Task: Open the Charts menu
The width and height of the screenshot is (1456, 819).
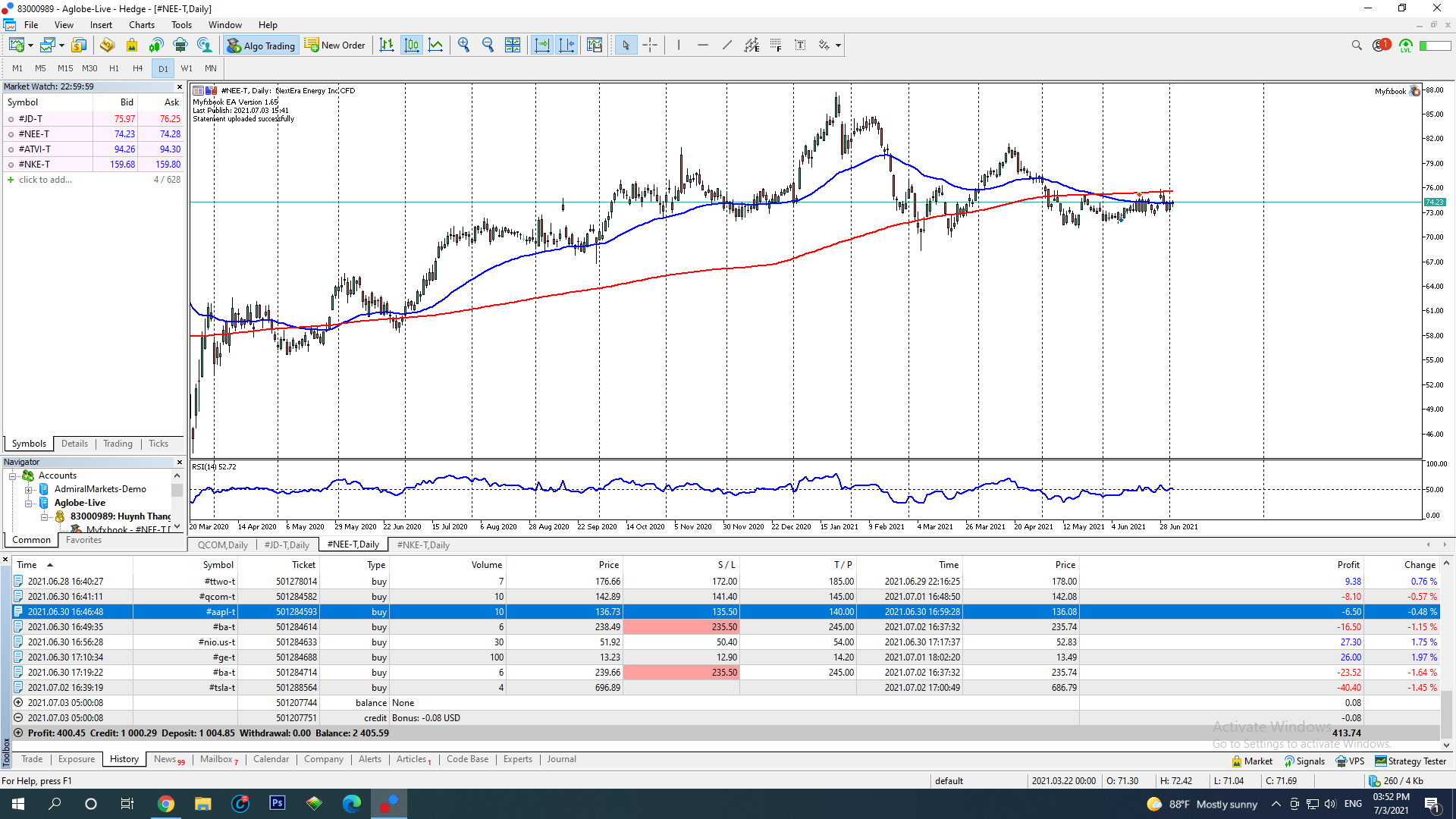Action: coord(141,25)
